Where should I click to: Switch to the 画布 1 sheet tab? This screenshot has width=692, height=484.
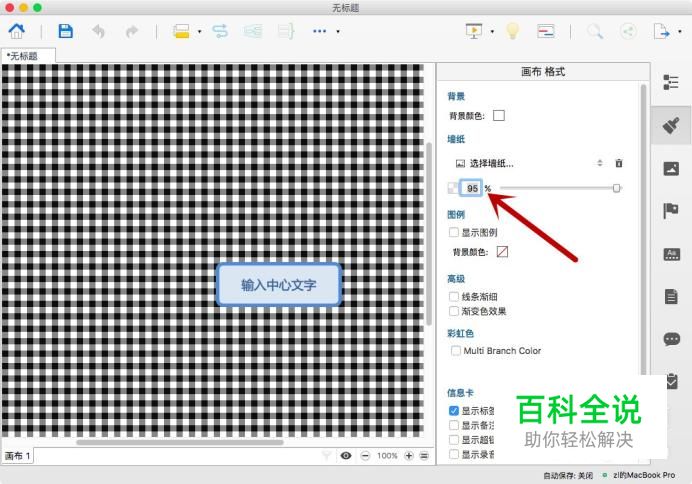click(x=17, y=456)
